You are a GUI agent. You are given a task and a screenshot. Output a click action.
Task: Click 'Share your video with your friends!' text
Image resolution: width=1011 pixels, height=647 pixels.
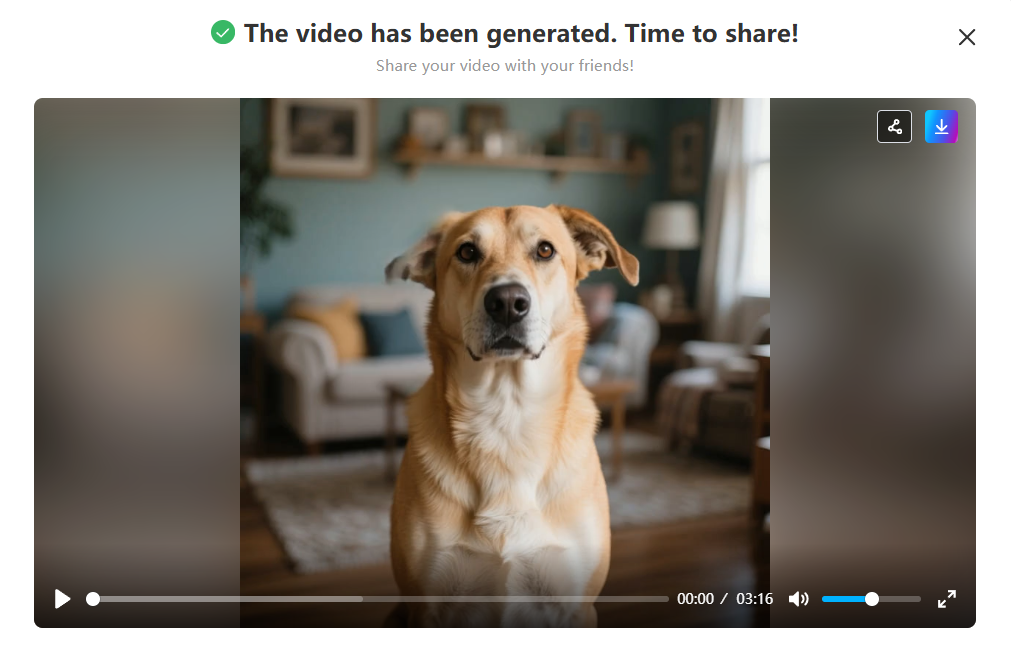click(505, 66)
